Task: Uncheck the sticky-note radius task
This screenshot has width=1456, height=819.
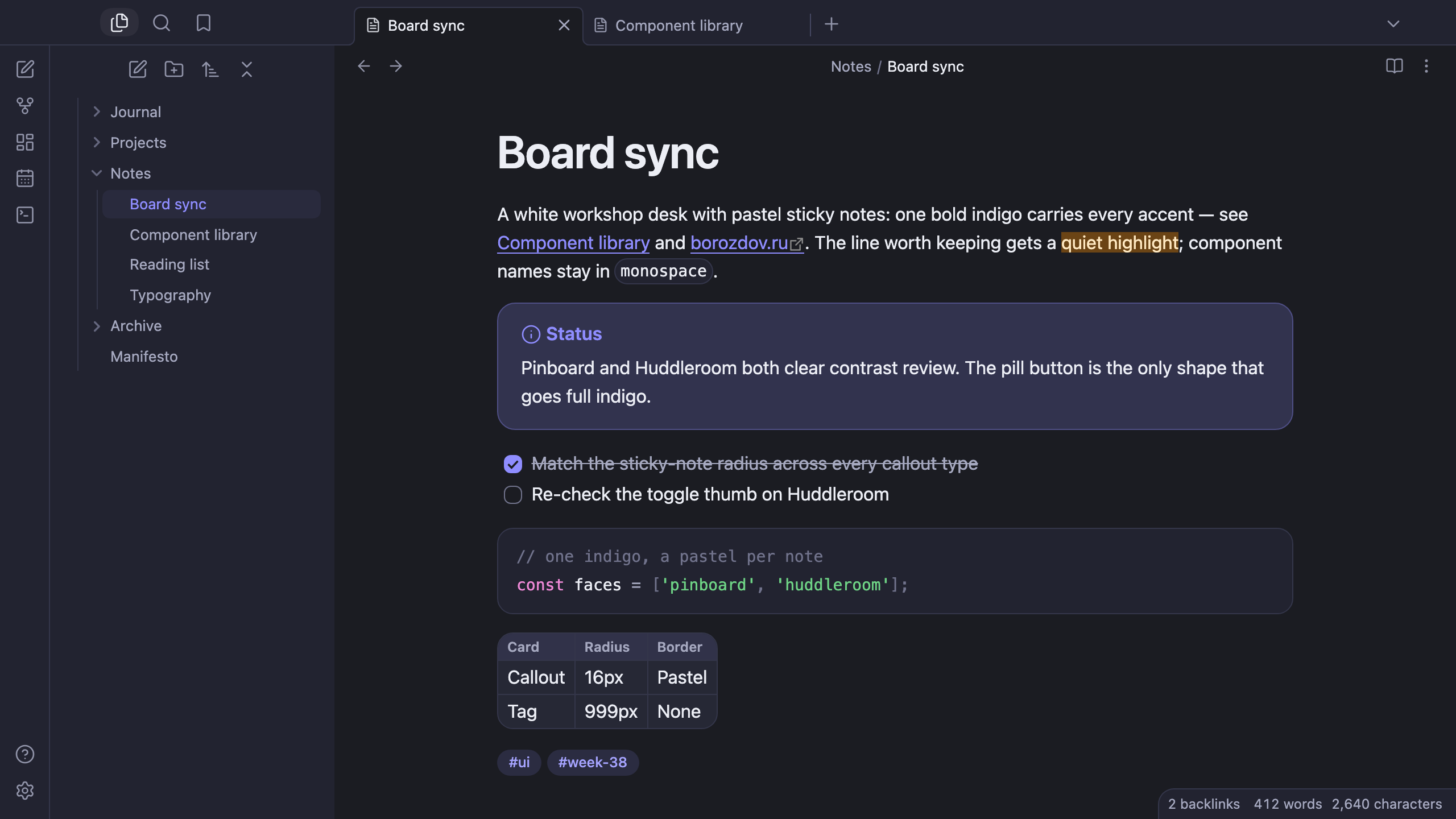Action: click(513, 464)
